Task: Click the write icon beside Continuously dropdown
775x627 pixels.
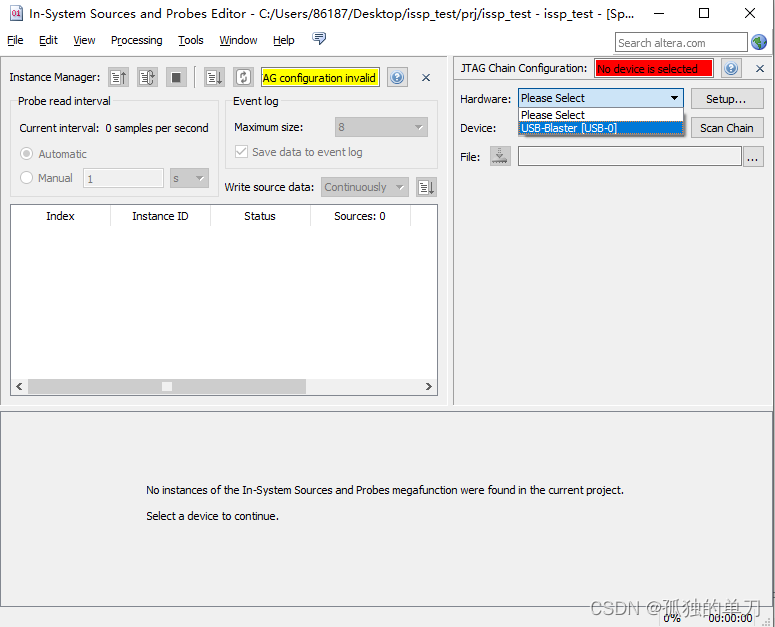Action: (426, 187)
